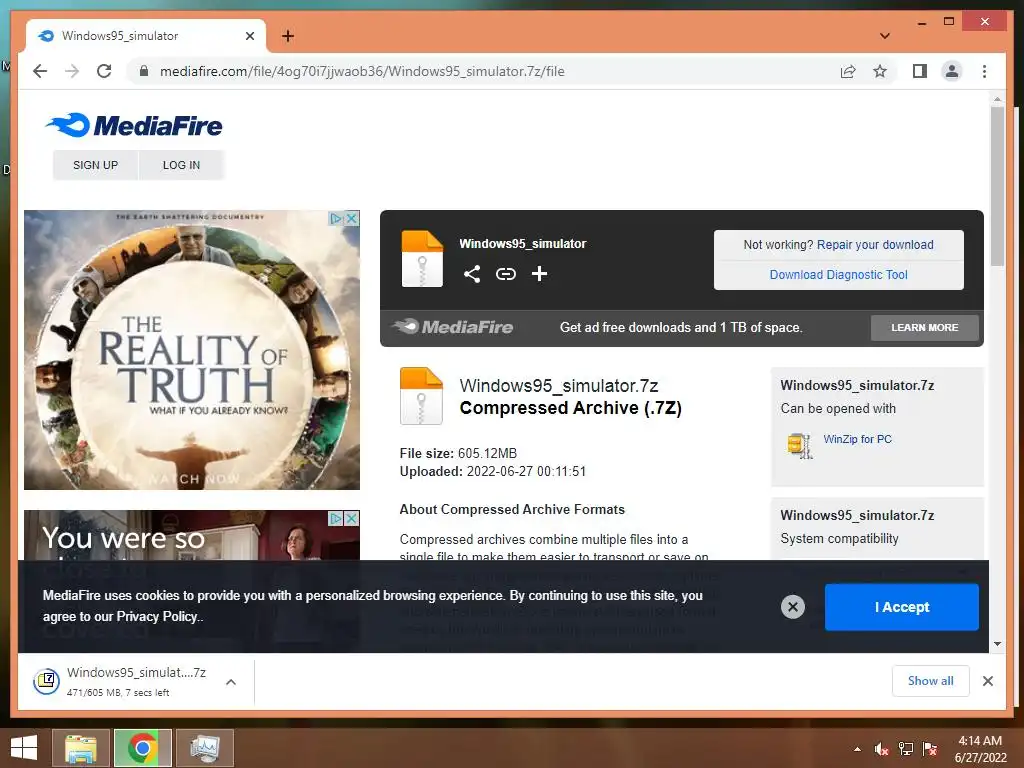View site info via the lock icon
This screenshot has height=768, width=1024.
tap(144, 71)
